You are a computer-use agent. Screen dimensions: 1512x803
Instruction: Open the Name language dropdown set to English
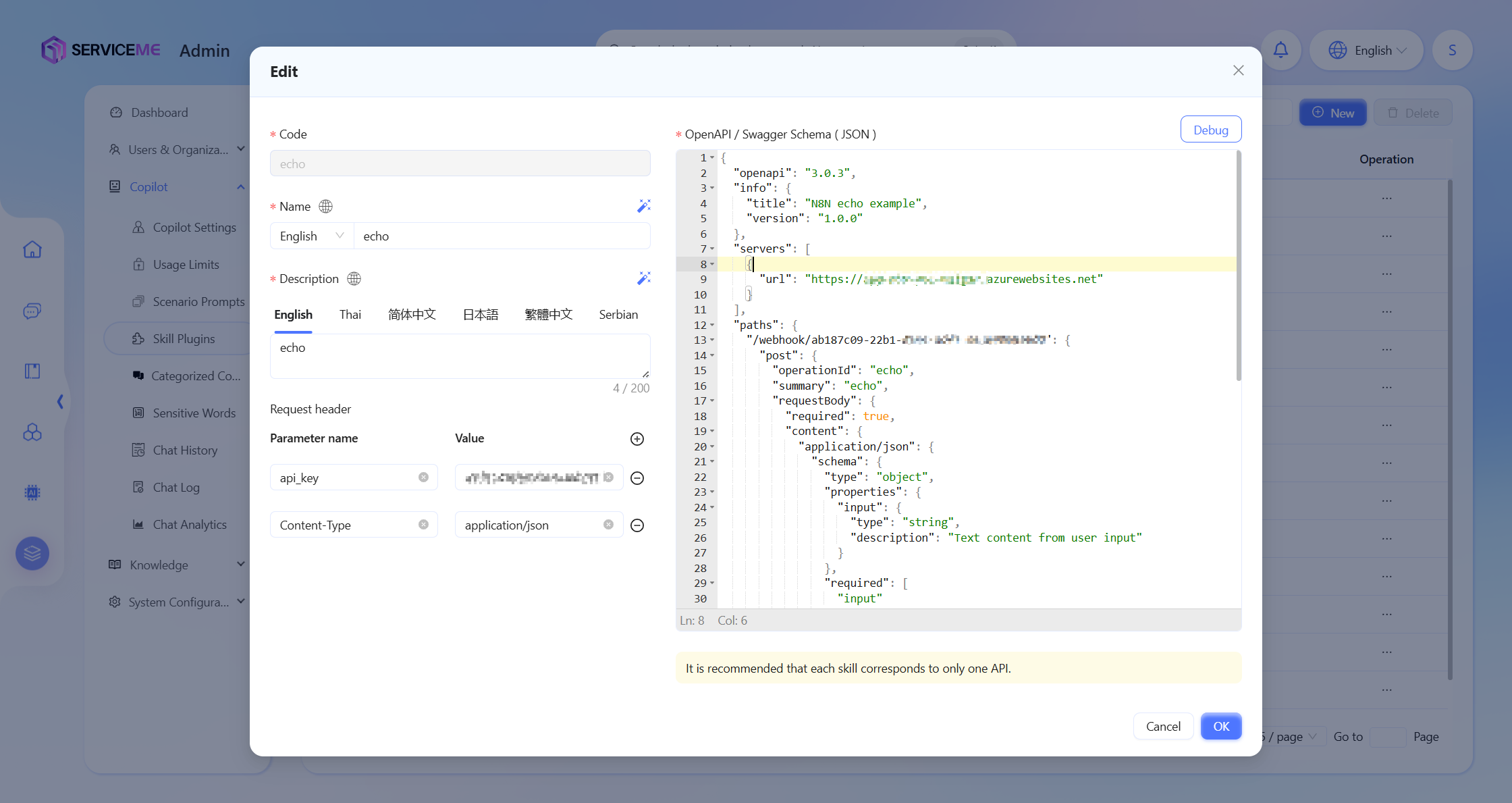pos(312,236)
